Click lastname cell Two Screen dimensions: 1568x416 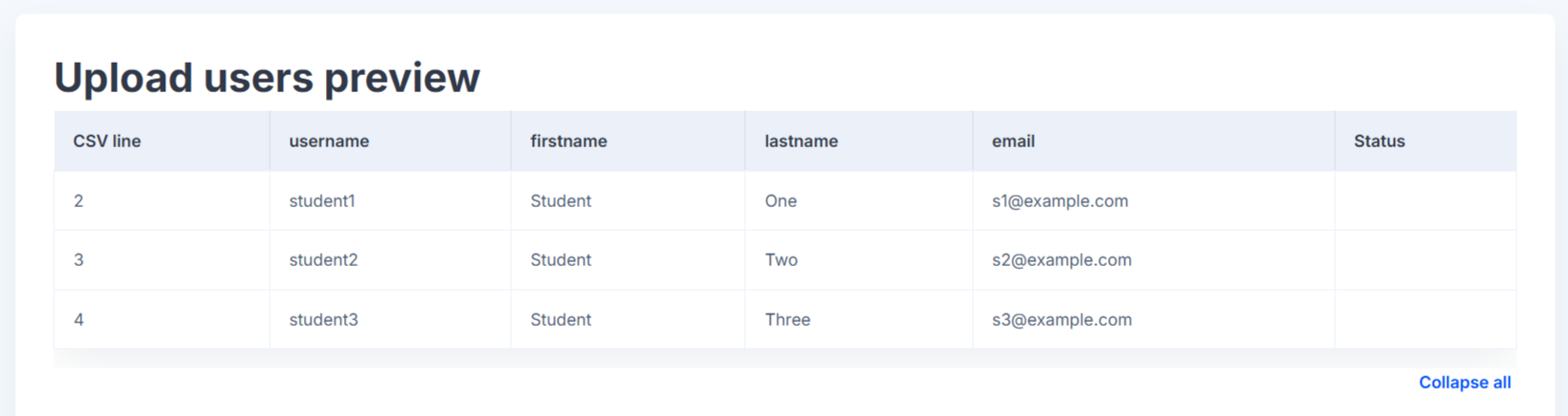pos(859,259)
